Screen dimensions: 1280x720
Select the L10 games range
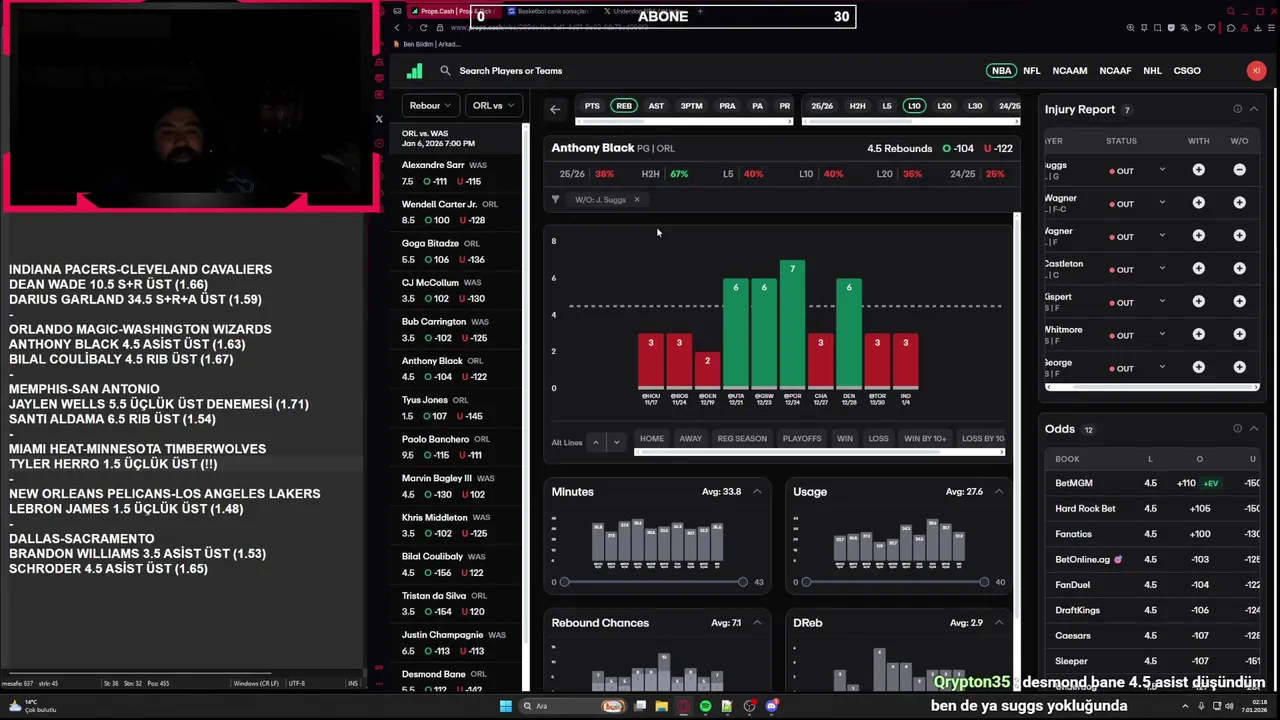coord(914,106)
